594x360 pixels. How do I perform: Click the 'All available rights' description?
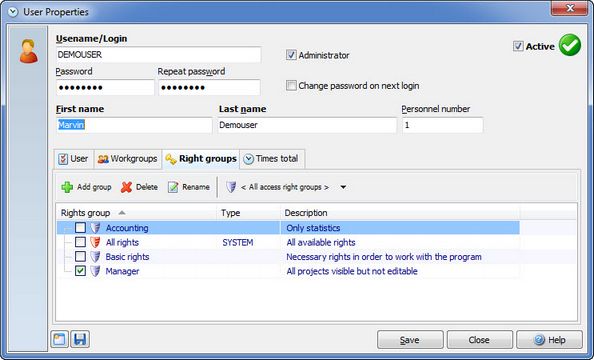point(321,242)
